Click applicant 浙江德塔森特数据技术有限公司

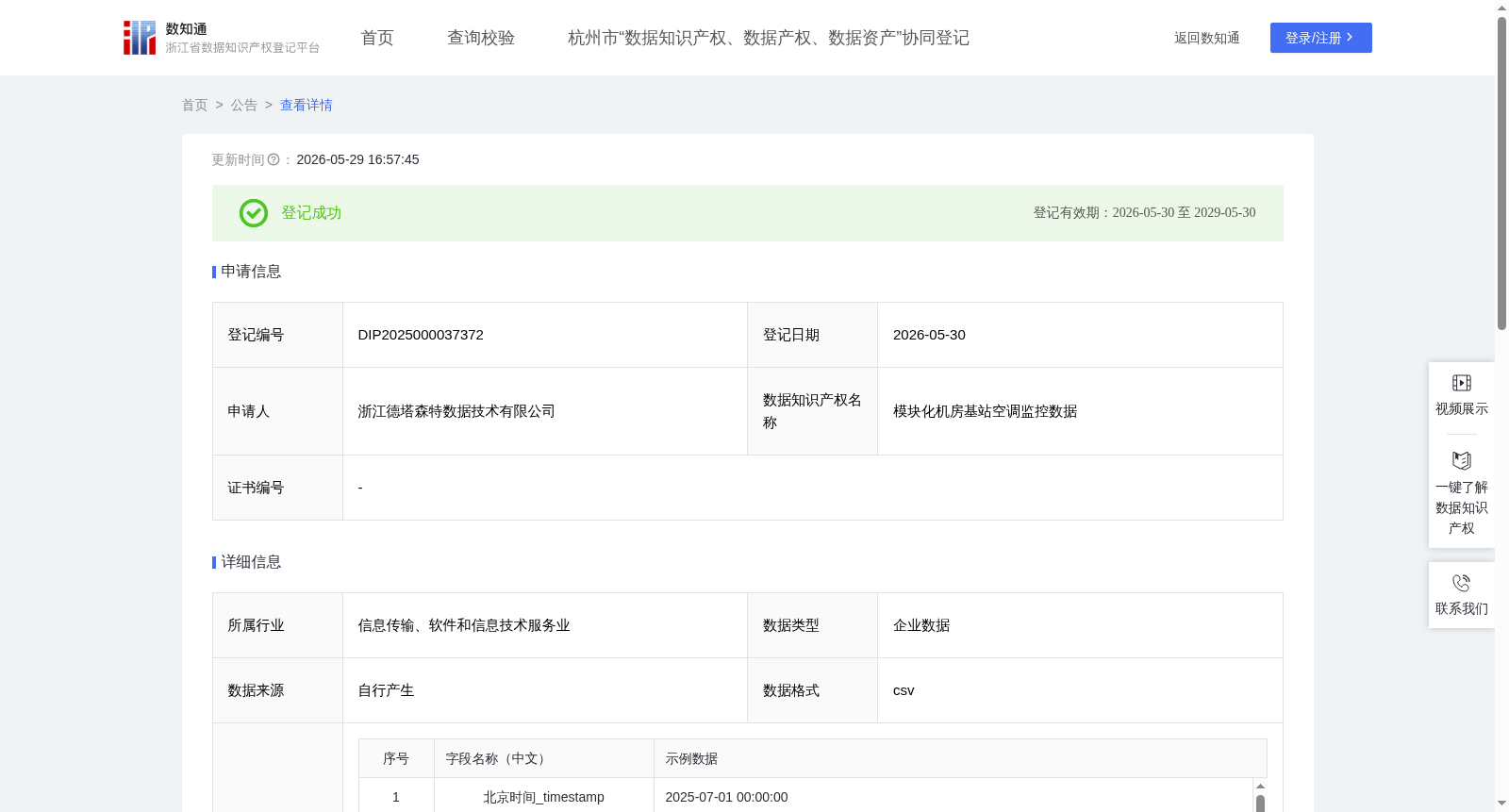(x=456, y=411)
